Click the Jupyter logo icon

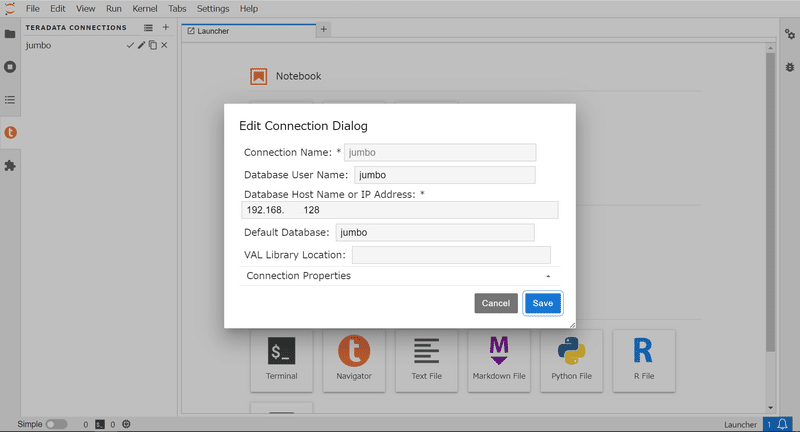[x=10, y=9]
